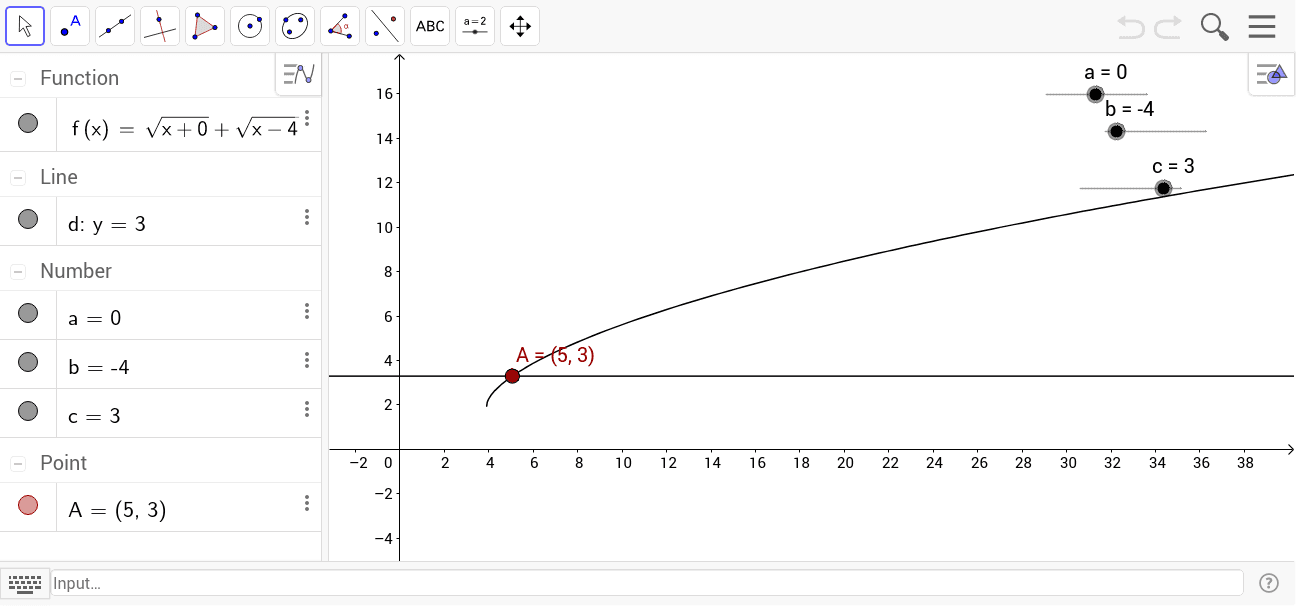Select the Polygon tool
Image resolution: width=1296 pixels, height=606 pixels.
click(205, 26)
